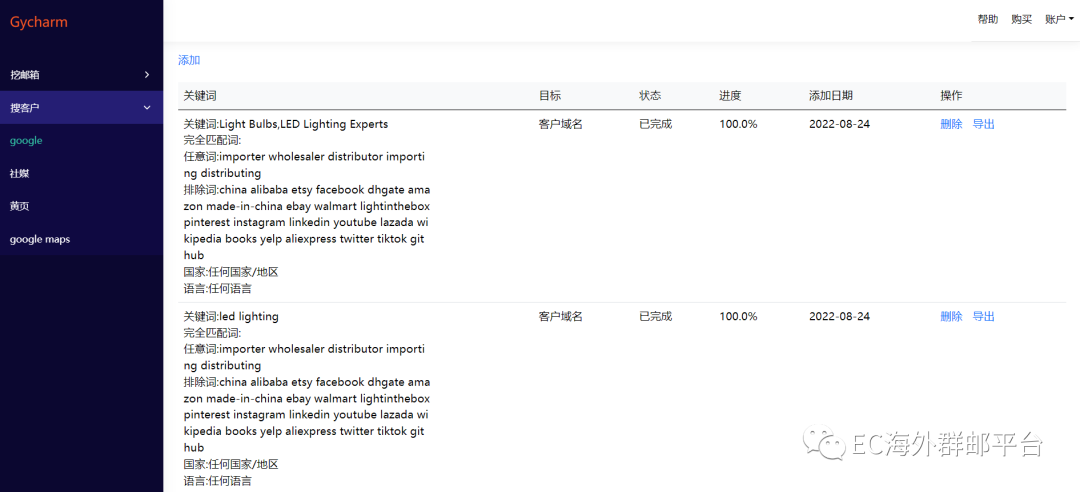Click the 进度 column header

pos(730,96)
